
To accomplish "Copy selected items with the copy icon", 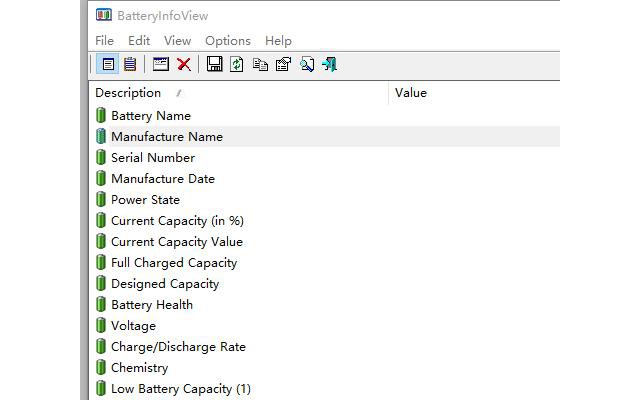I will pyautogui.click(x=260, y=64).
